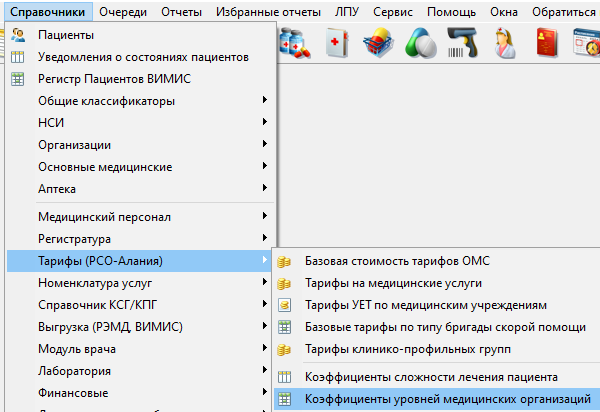
Task: Expand the НСИ submenu
Action: click(x=52, y=123)
